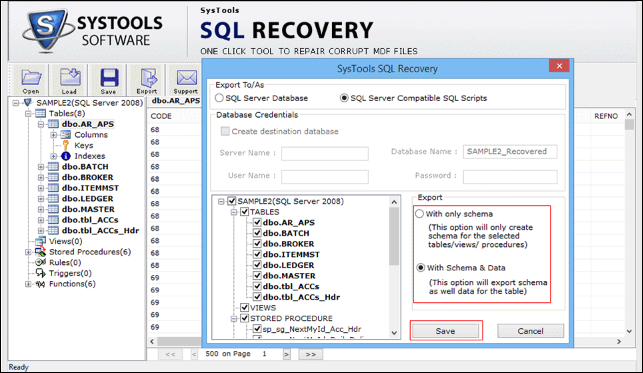Click the Indexes info icon
Image resolution: width=643 pixels, height=373 pixels.
[x=66, y=156]
